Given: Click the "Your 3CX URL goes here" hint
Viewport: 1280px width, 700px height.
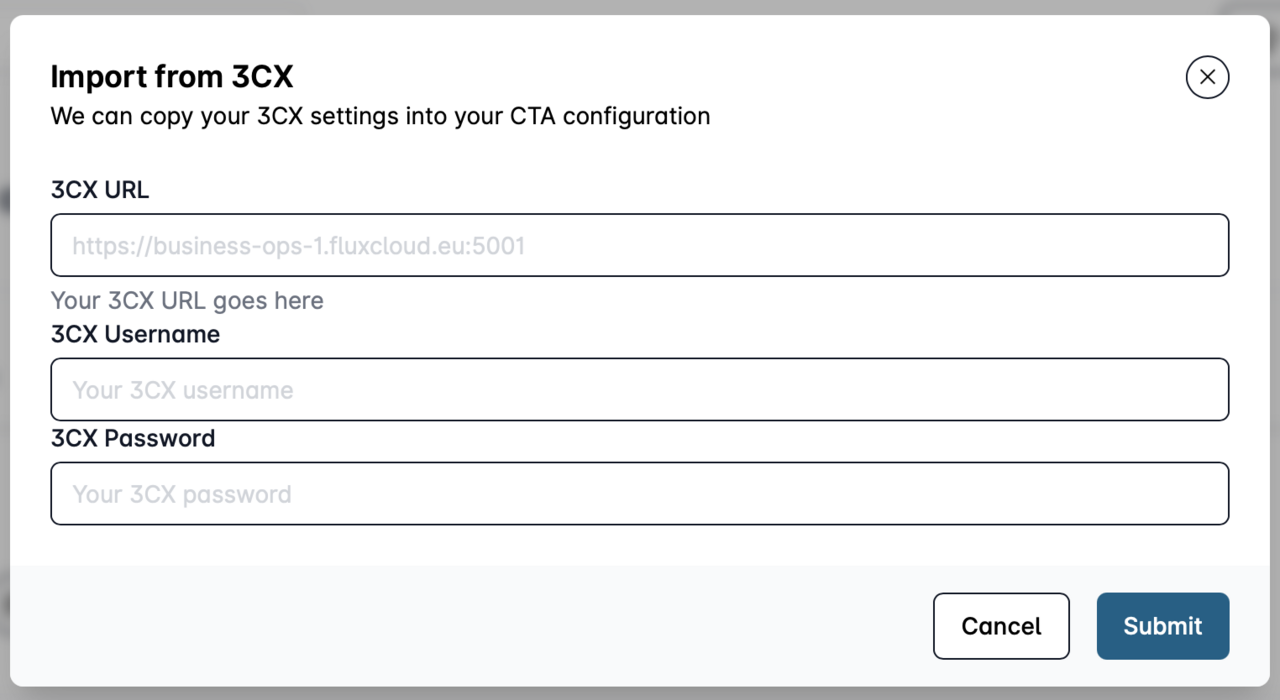Looking at the screenshot, I should [x=187, y=300].
